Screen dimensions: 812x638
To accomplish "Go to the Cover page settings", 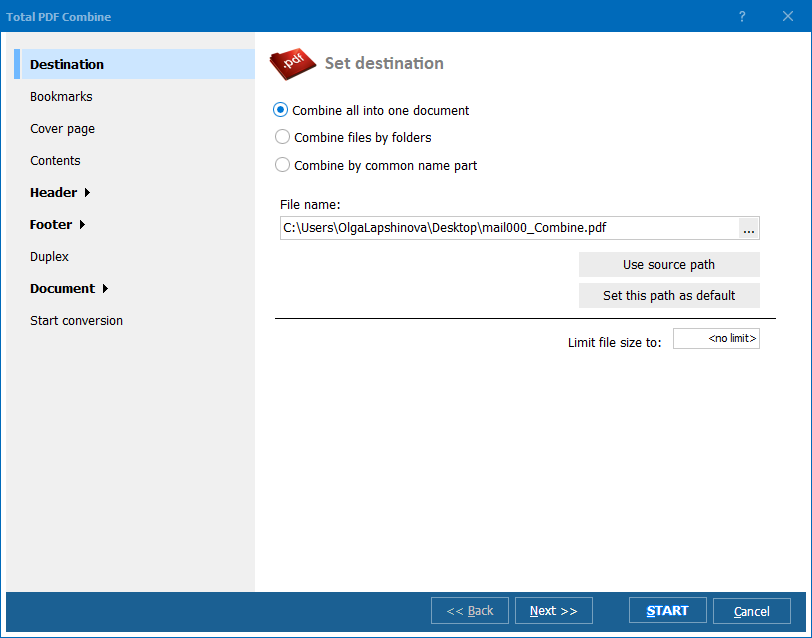I will (x=62, y=129).
